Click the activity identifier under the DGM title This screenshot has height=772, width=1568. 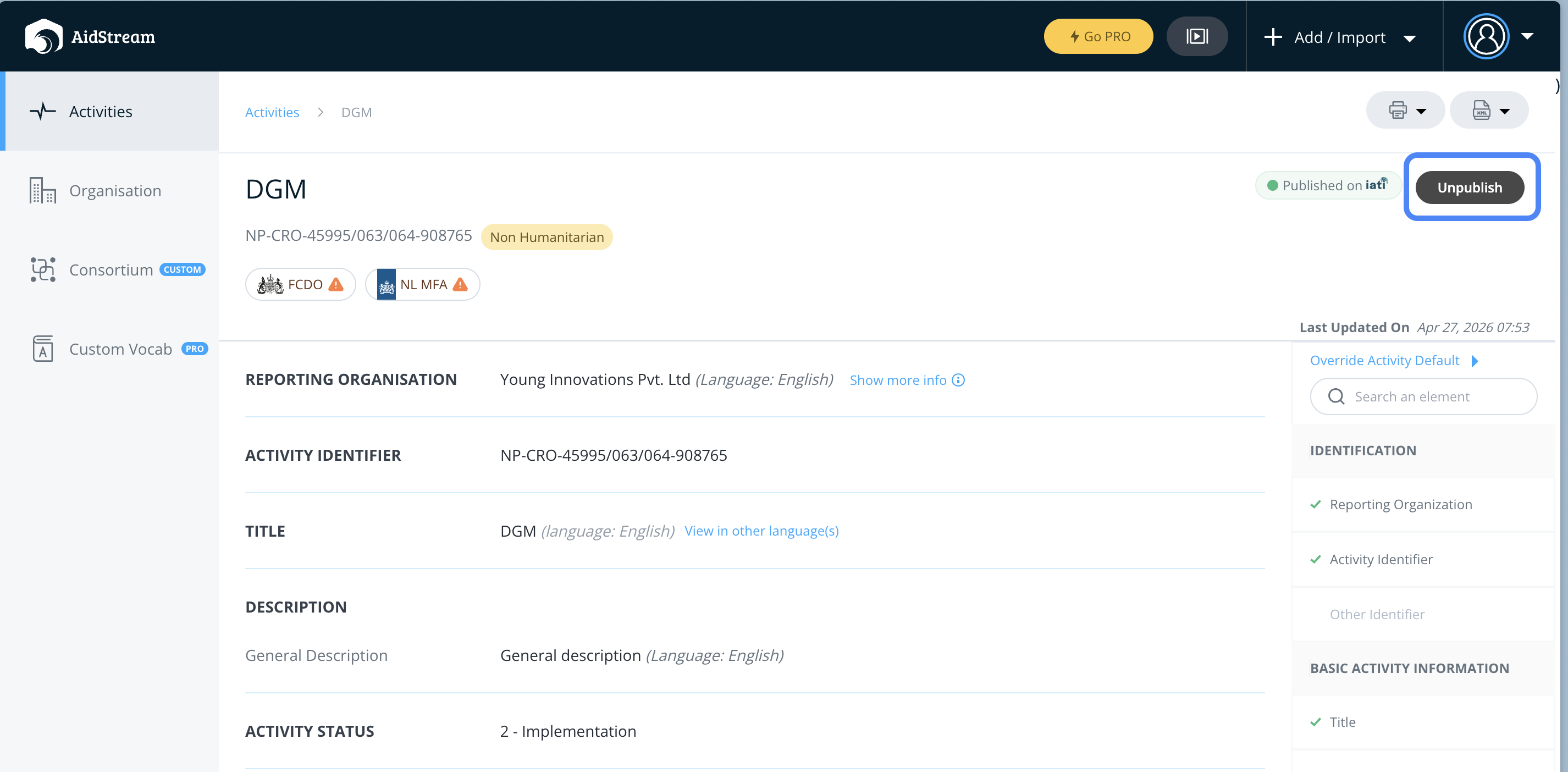pos(358,236)
